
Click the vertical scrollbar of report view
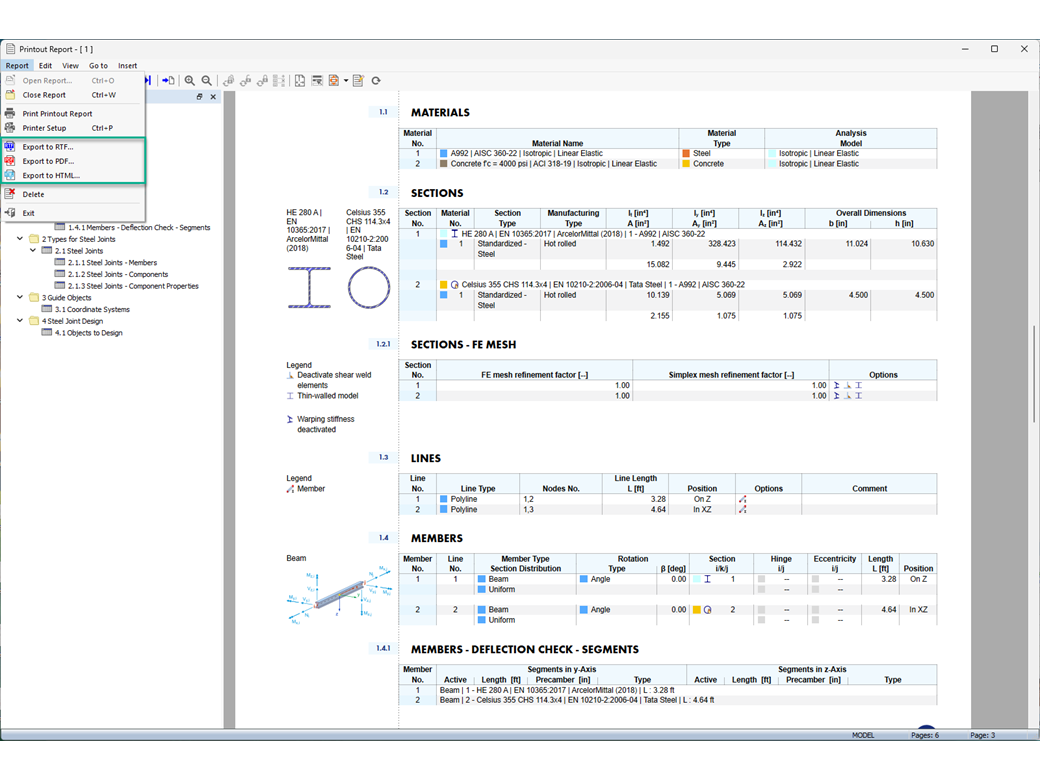[1033, 374]
